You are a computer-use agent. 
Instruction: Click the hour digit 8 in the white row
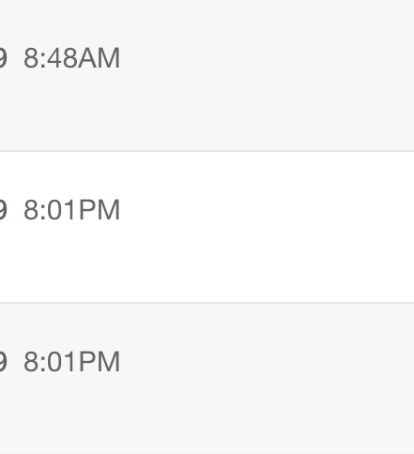pos(31,210)
